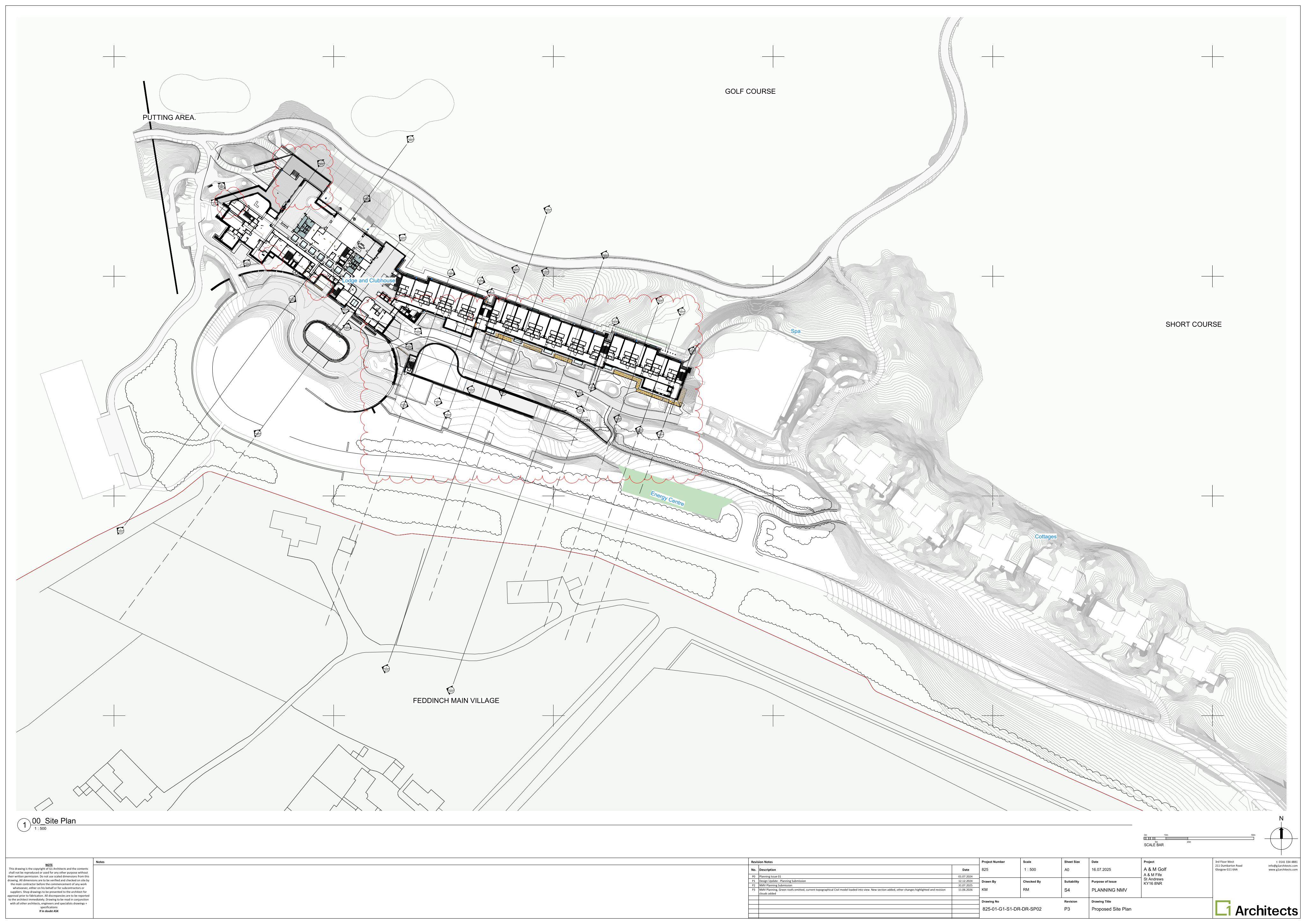Image resolution: width=1306 pixels, height=924 pixels.
Task: Click the 'Cottages' label
Action: click(x=1046, y=537)
